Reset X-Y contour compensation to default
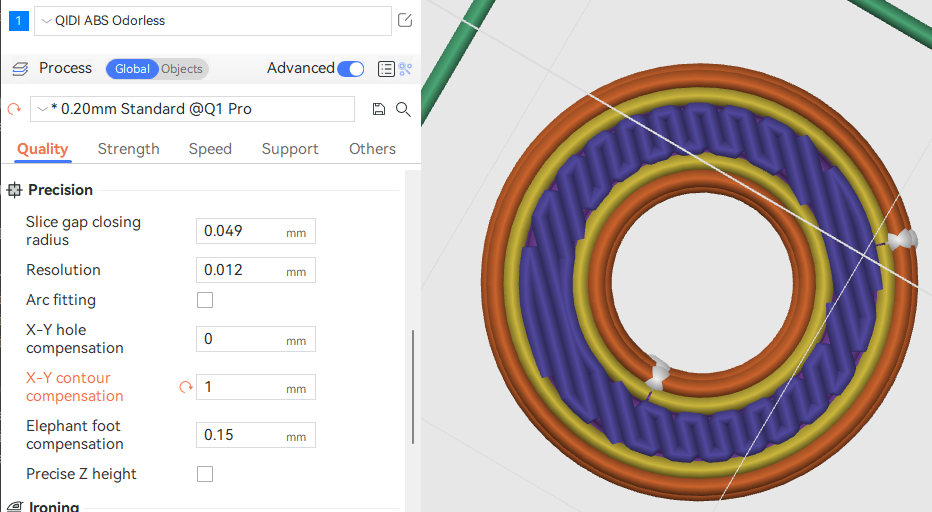 (185, 387)
